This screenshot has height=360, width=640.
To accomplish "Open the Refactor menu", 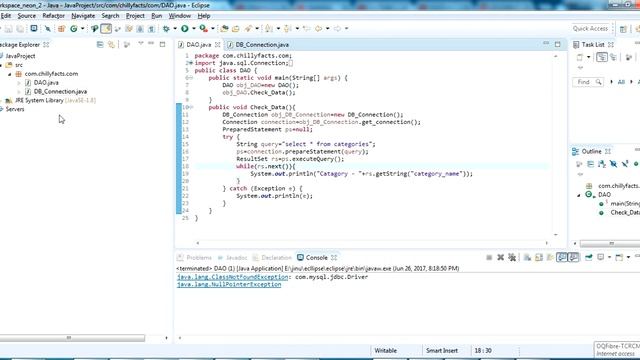I will [53, 16].
